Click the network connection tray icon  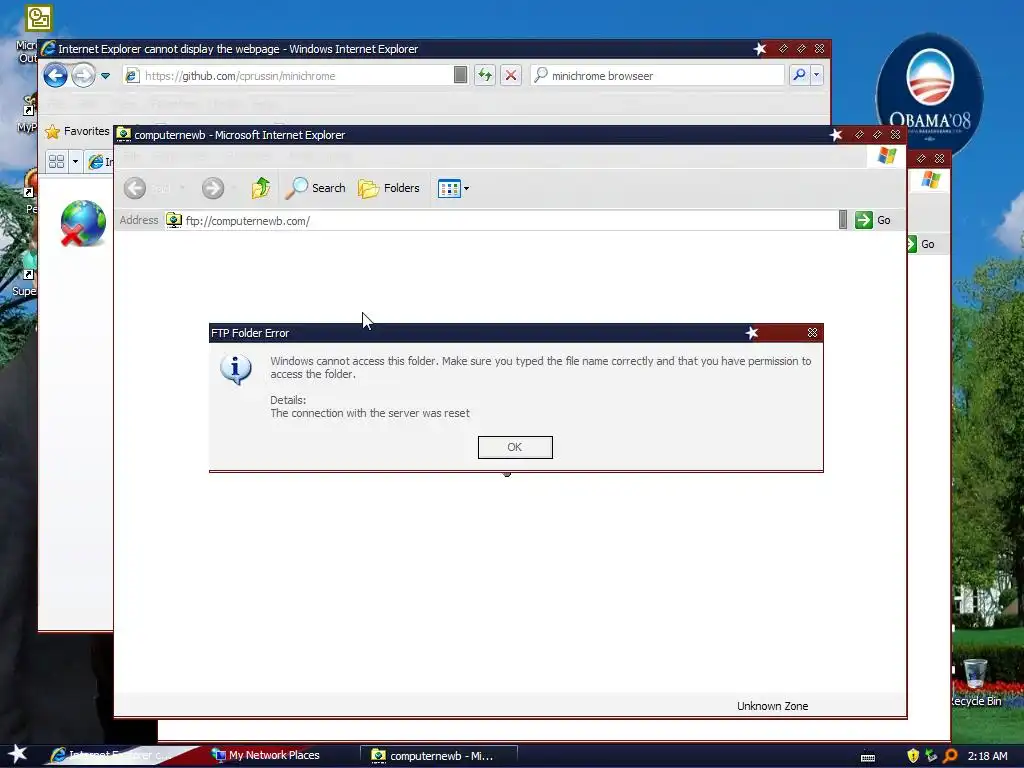click(931, 756)
